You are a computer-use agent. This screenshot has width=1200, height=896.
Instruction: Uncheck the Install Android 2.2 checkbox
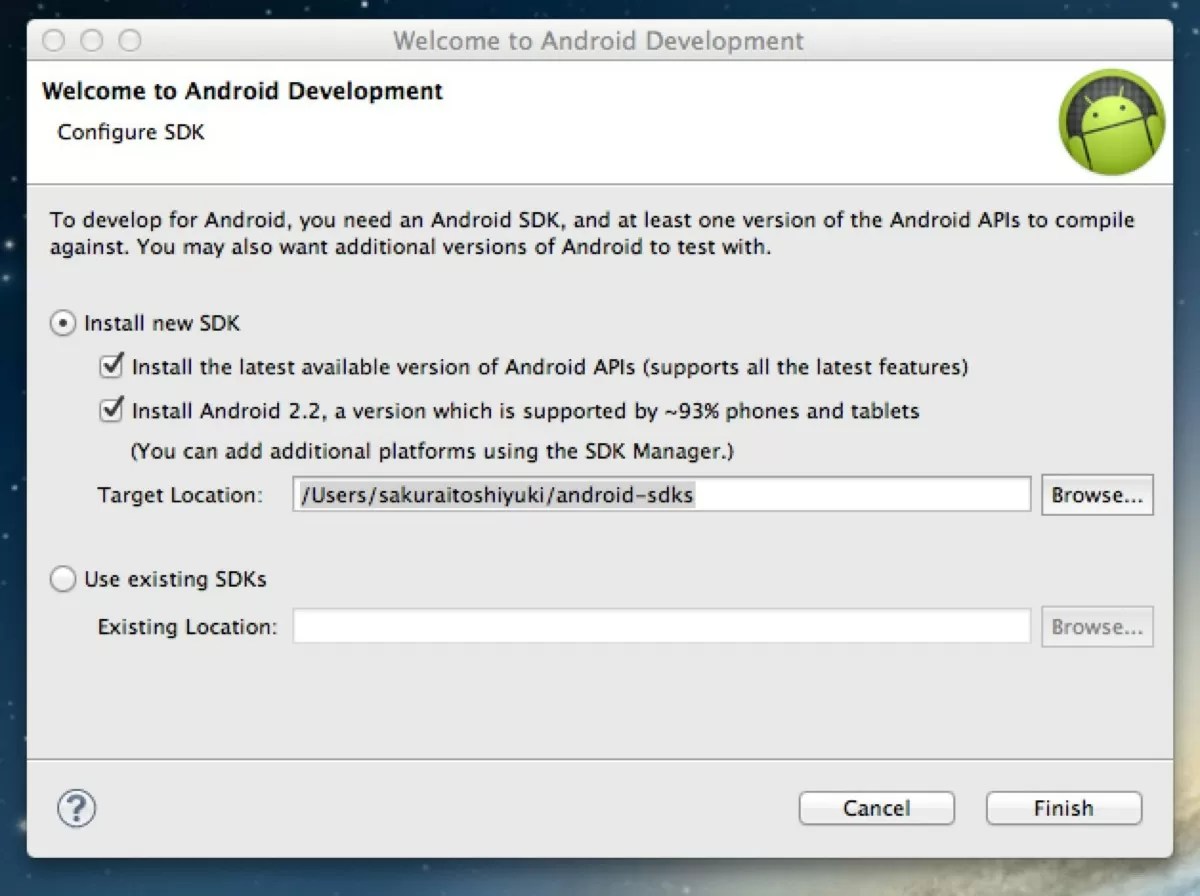click(x=111, y=410)
